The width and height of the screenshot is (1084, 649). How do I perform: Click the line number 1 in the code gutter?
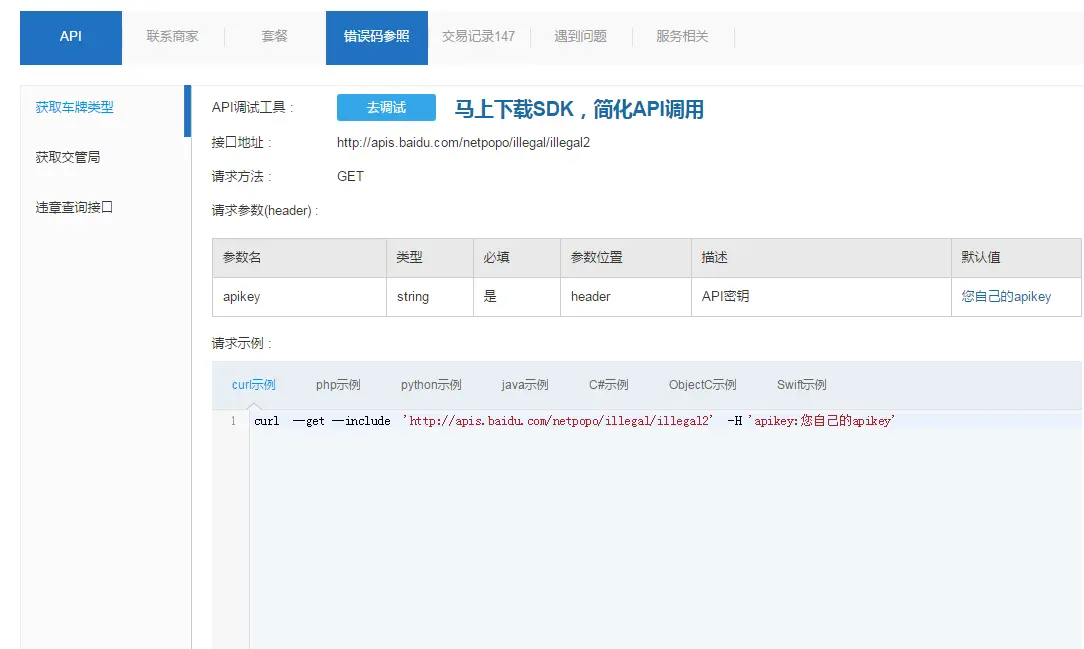point(233,421)
